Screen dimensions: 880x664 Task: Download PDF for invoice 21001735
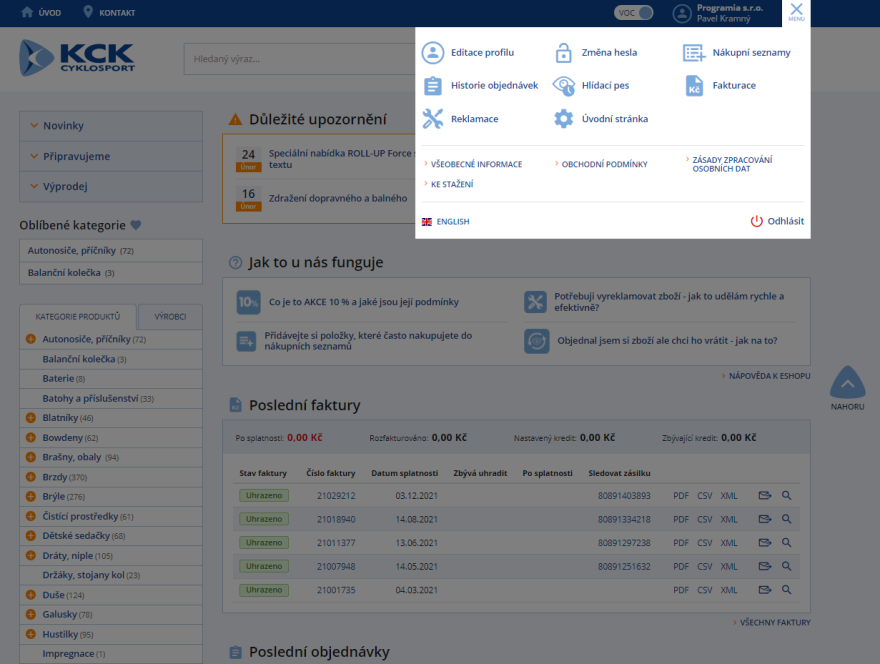point(681,590)
